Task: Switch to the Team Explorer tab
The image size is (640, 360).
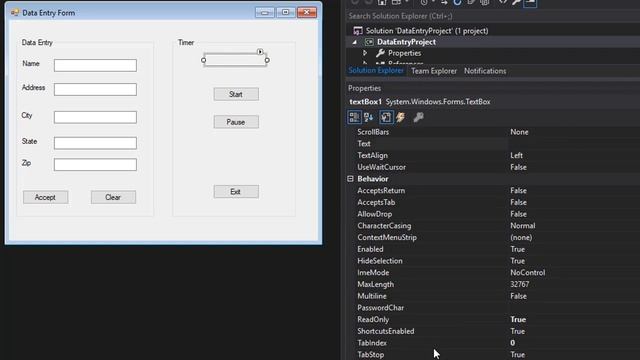Action: (434, 71)
